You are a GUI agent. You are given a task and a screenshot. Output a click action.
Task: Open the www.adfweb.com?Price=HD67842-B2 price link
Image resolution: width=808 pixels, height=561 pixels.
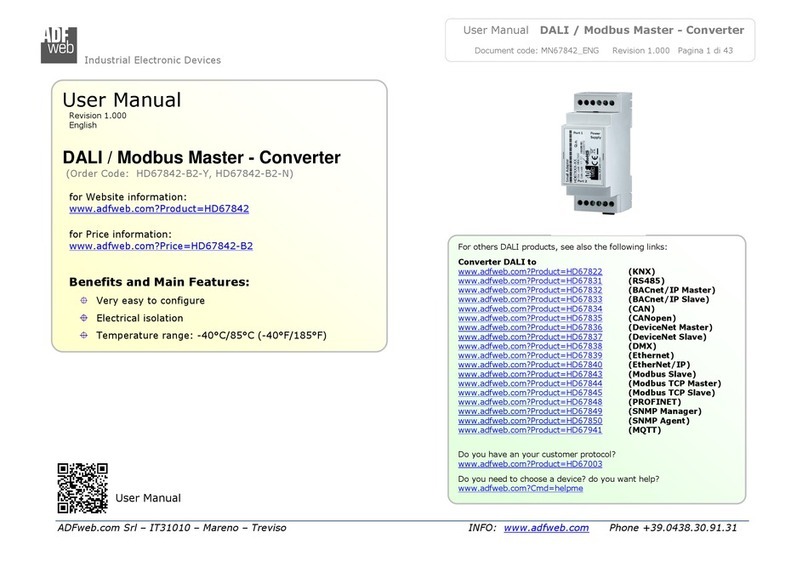(x=161, y=246)
